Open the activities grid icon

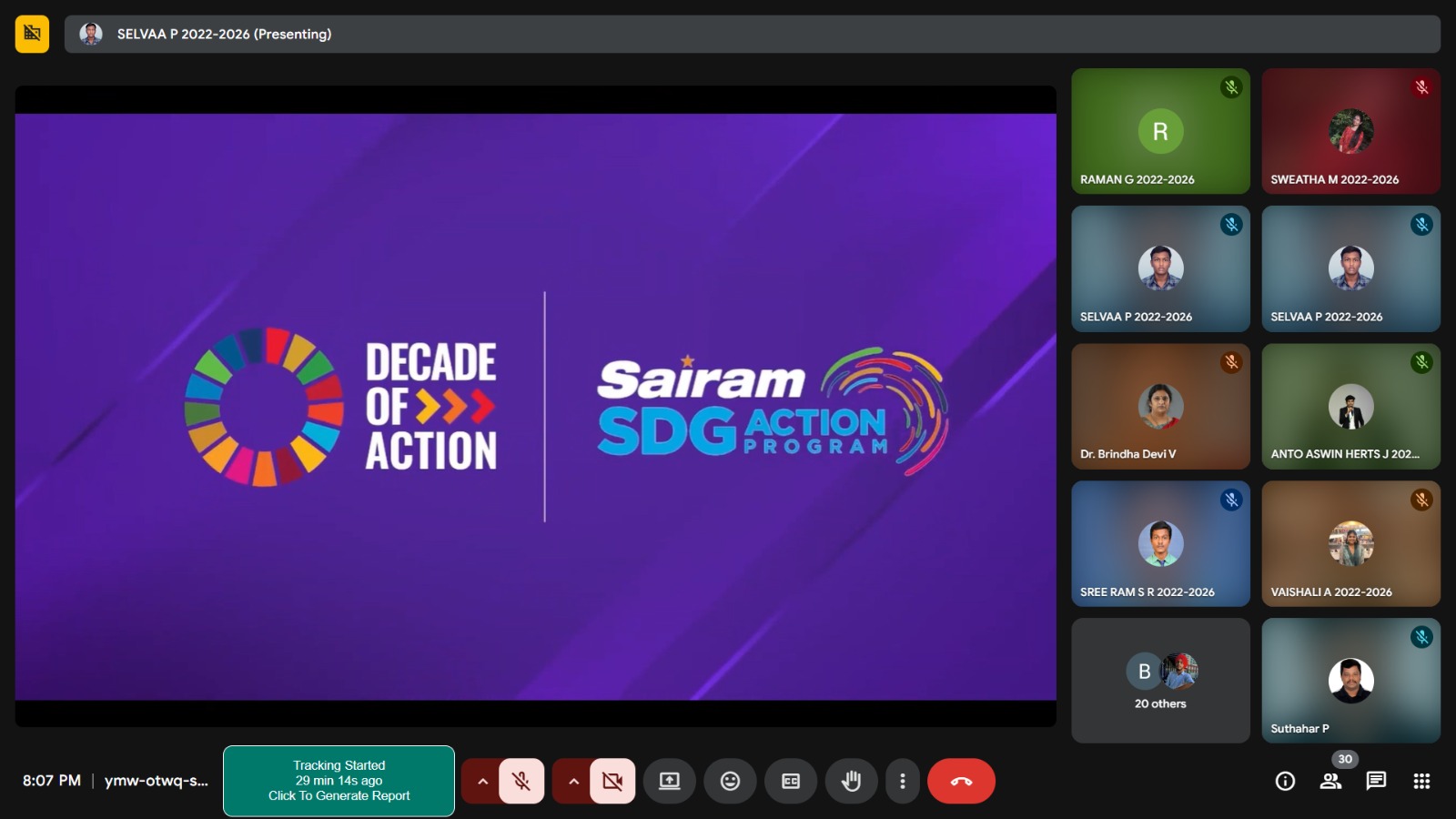(1421, 781)
